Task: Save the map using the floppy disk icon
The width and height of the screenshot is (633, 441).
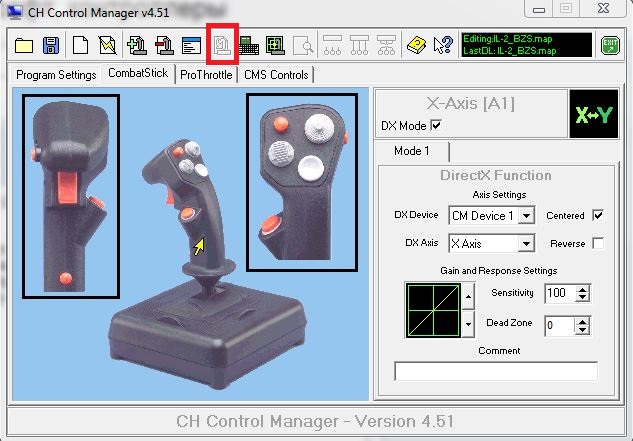Action: 51,45
